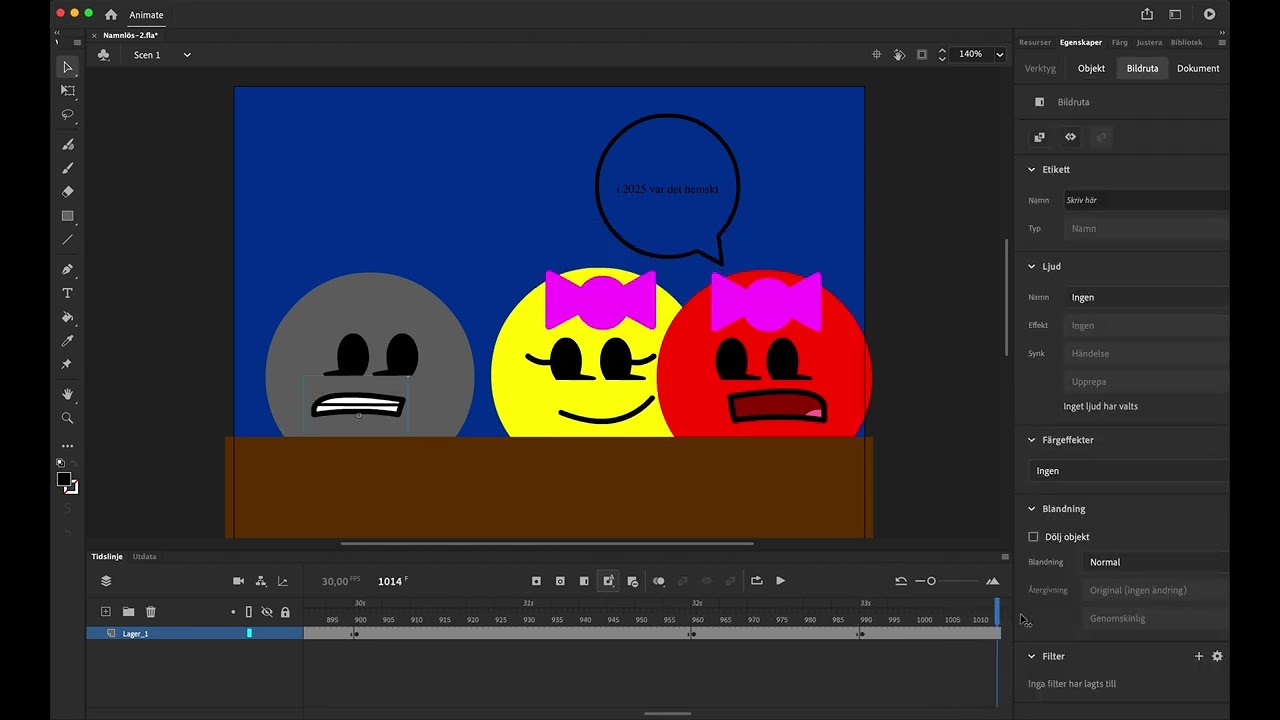
Task: Play the timeline animation
Action: (781, 581)
